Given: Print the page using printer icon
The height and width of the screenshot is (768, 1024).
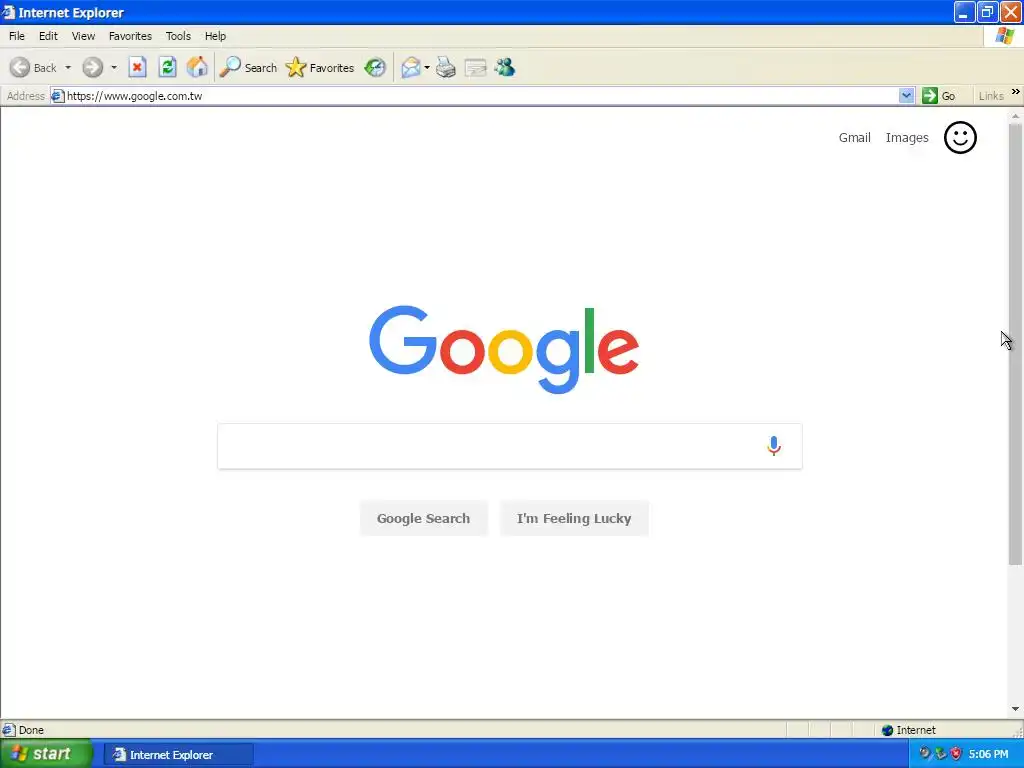Looking at the screenshot, I should [x=445, y=67].
